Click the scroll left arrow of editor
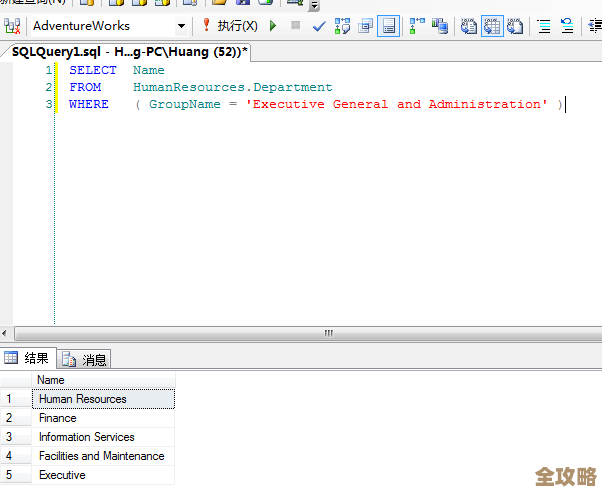Viewport: 602px width, 495px height. click(5, 333)
